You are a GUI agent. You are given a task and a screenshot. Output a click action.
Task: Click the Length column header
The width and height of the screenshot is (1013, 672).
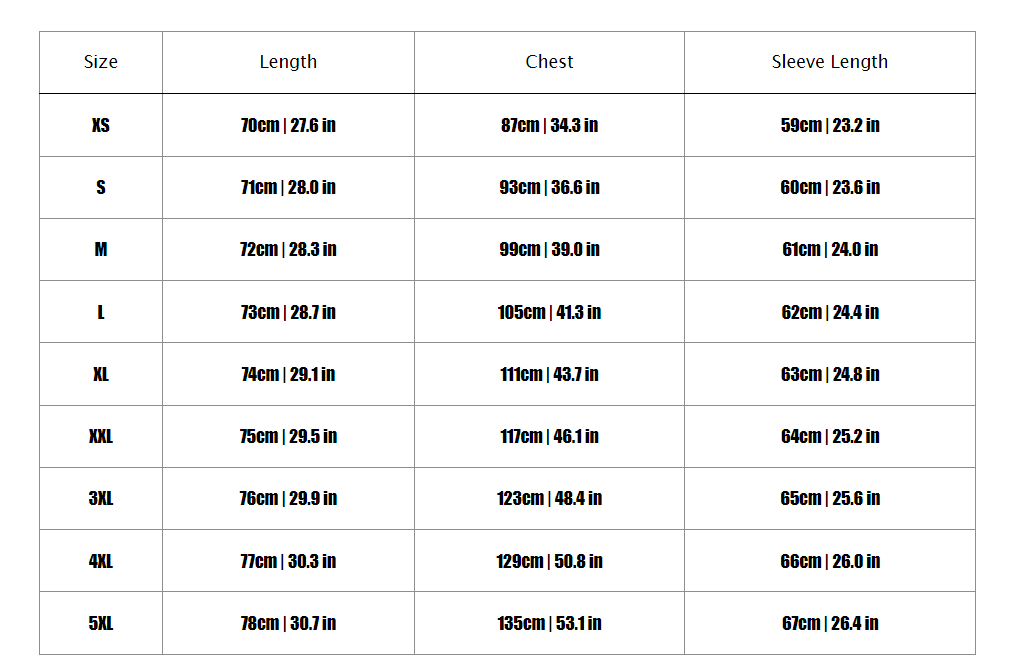click(x=288, y=62)
